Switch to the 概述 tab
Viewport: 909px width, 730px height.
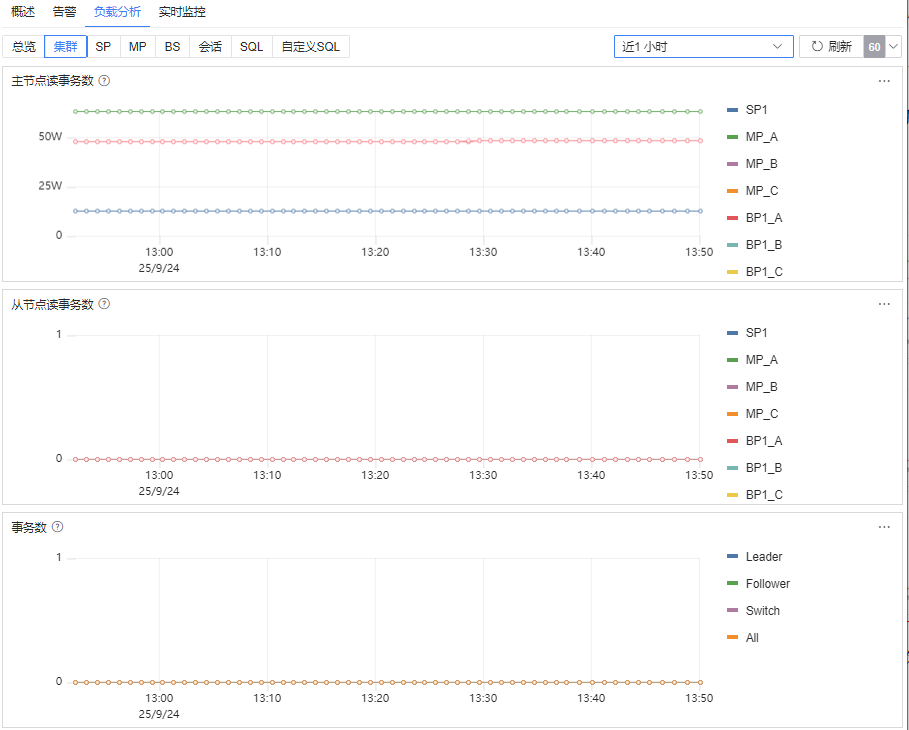pyautogui.click(x=23, y=12)
